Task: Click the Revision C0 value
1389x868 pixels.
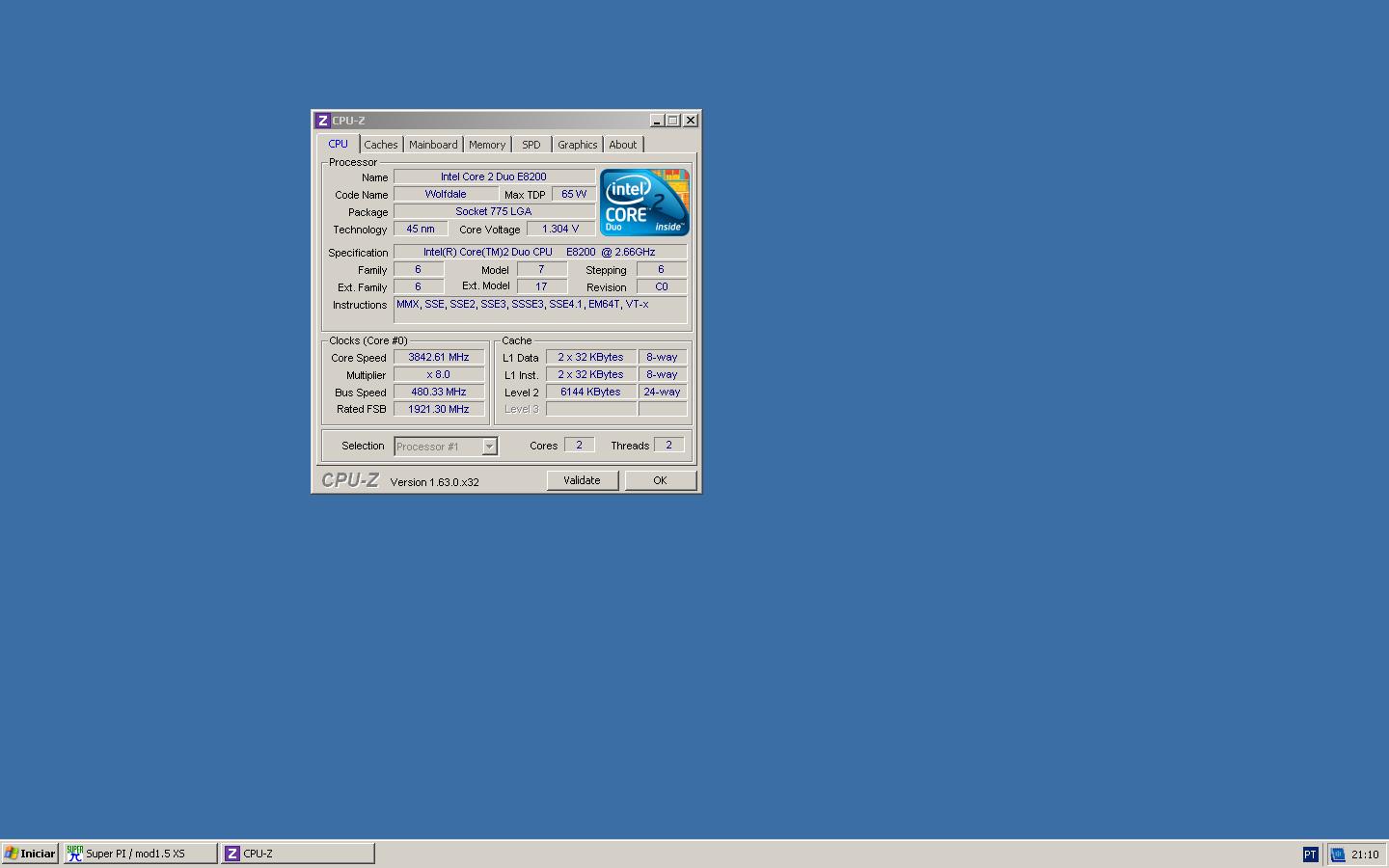Action: coord(662,286)
